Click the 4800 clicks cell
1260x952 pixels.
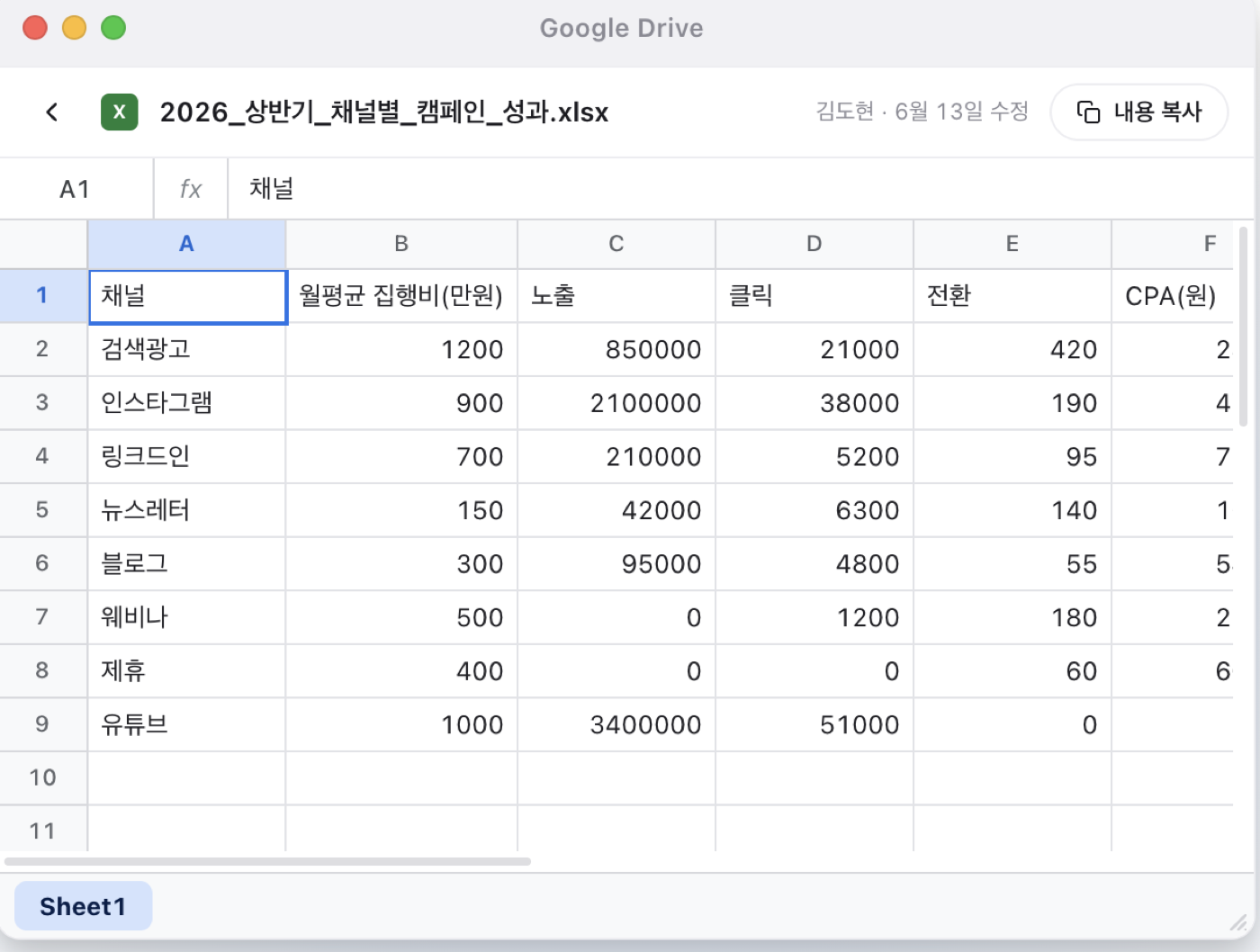(x=814, y=563)
